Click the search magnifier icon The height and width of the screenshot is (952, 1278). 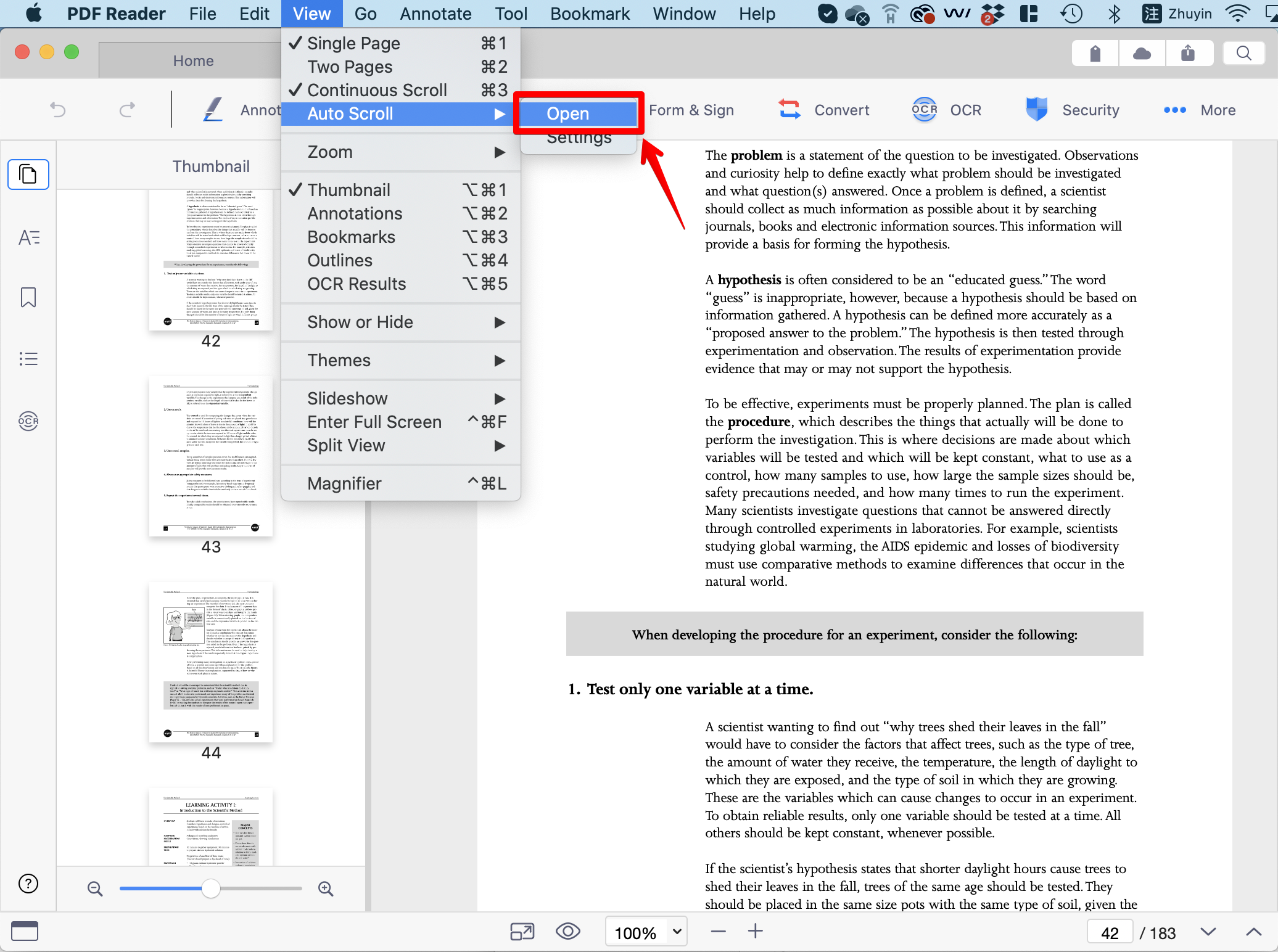[1243, 54]
